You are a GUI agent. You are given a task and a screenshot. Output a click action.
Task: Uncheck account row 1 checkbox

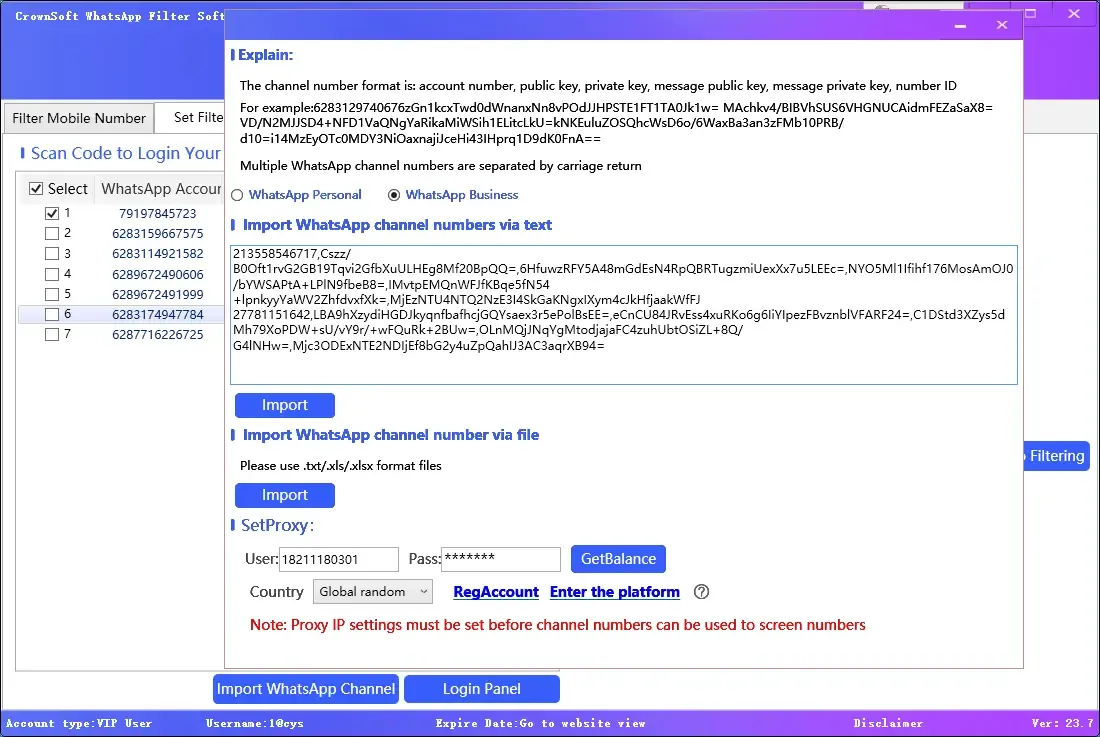52,213
